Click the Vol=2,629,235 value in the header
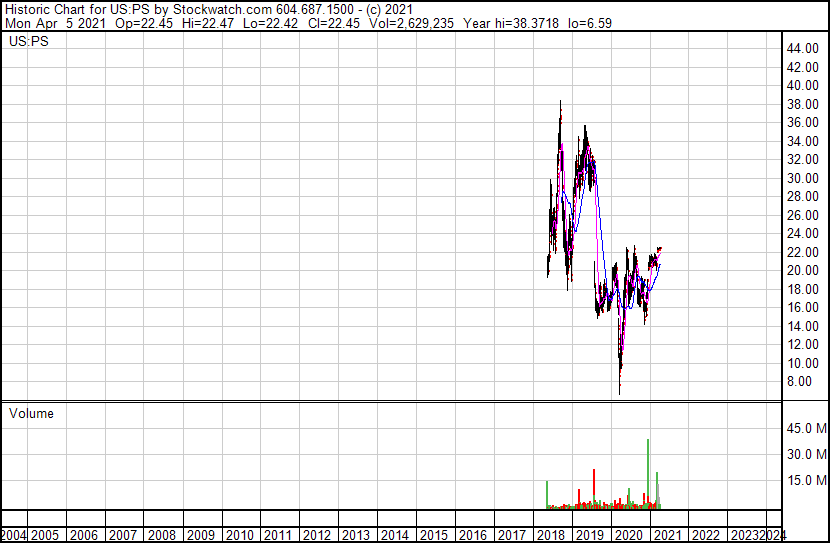 point(411,23)
